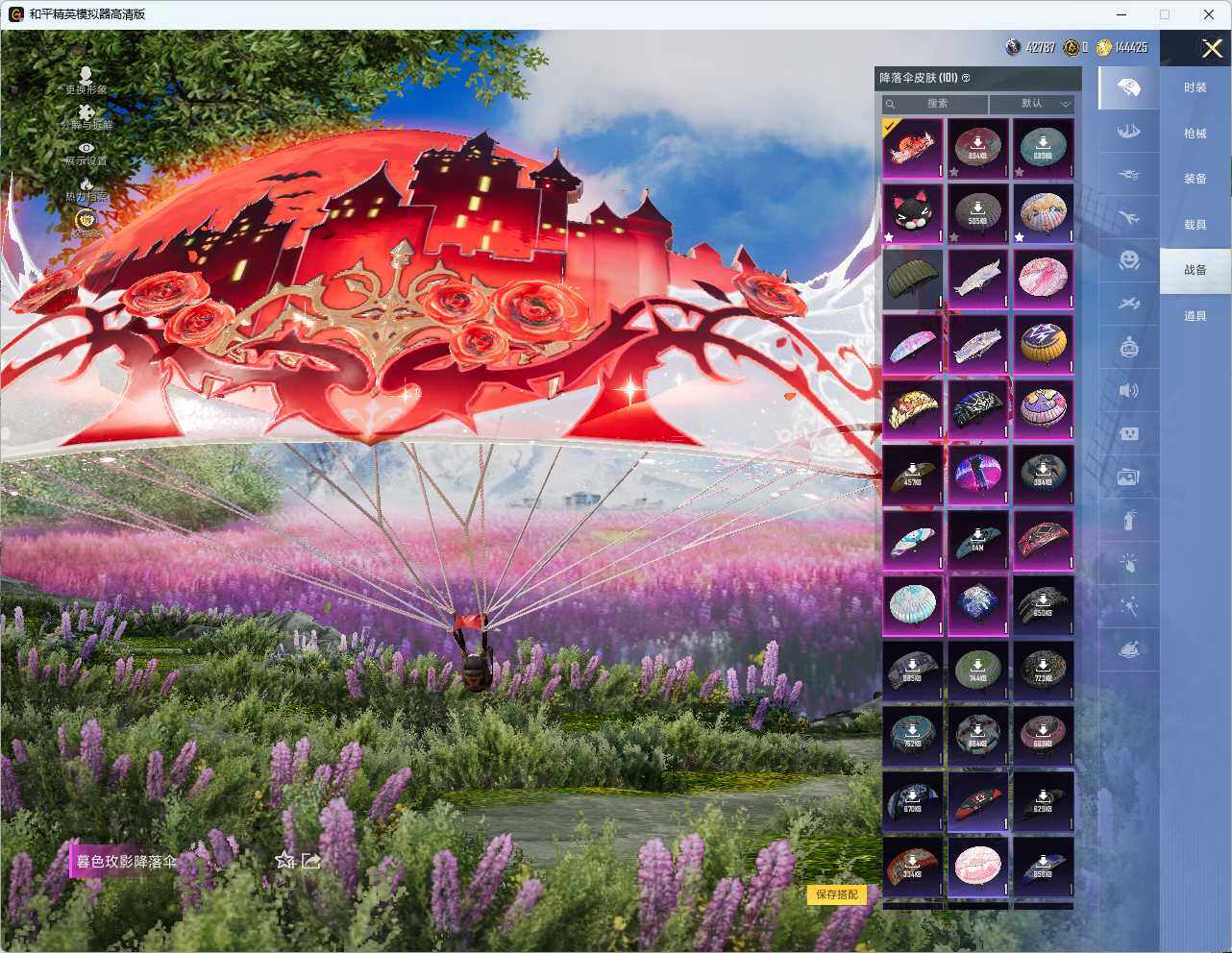1232x953 pixels.
Task: Select the parachute category icon in sidebar
Action: click(x=1129, y=88)
